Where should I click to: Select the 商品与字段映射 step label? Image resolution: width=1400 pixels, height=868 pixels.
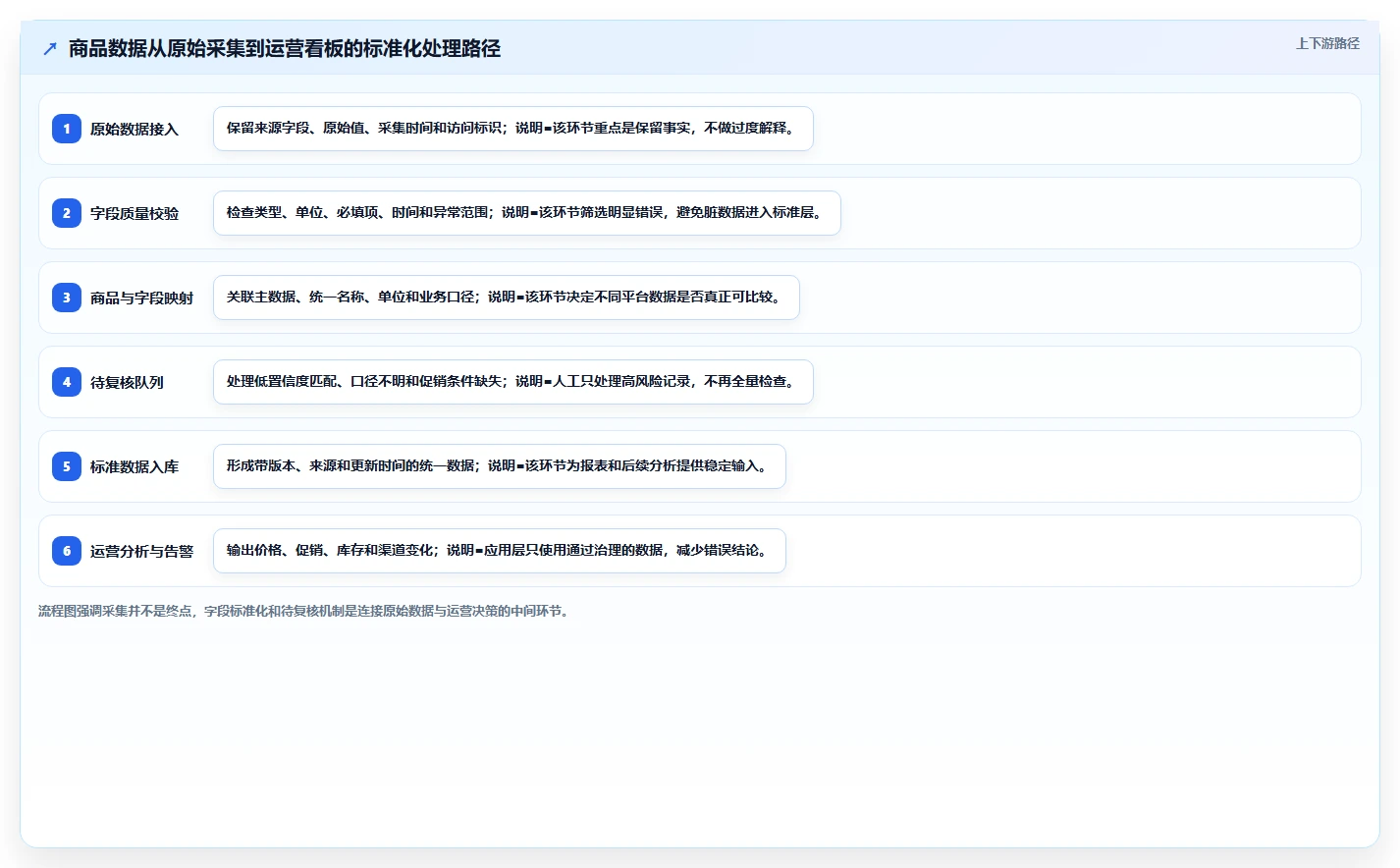141,298
